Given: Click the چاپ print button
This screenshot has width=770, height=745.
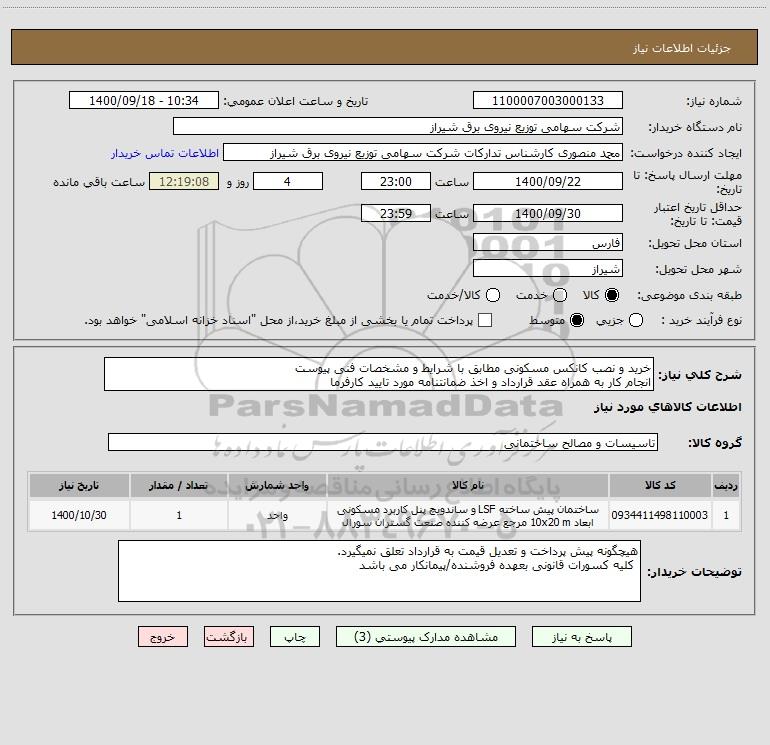Looking at the screenshot, I should pyautogui.click(x=295, y=637).
